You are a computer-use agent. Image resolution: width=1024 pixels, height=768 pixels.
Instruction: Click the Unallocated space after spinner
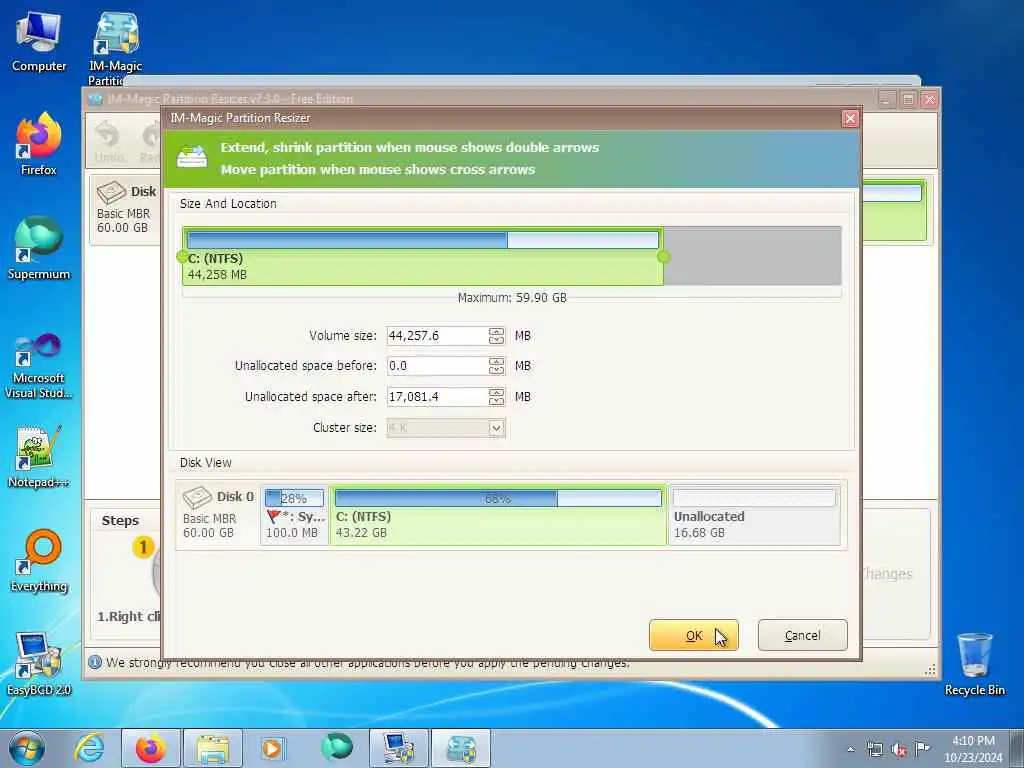[496, 396]
